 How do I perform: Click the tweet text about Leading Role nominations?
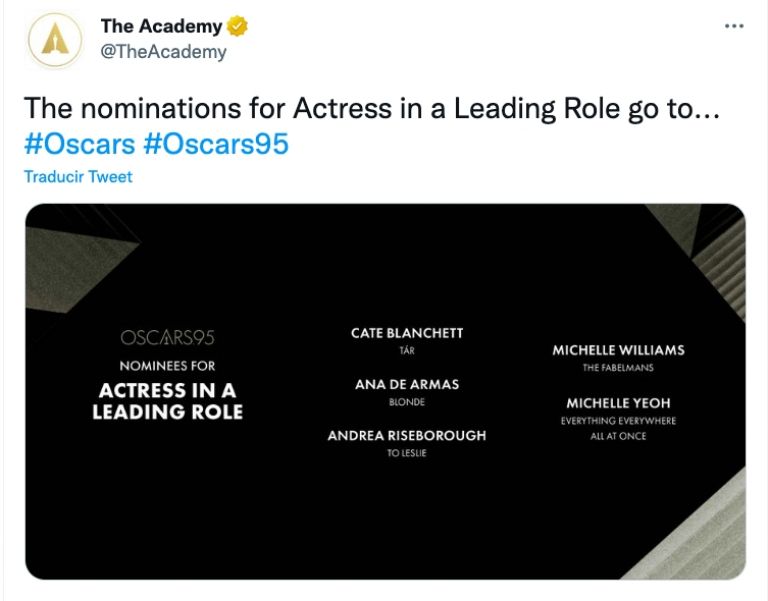pyautogui.click(x=371, y=109)
